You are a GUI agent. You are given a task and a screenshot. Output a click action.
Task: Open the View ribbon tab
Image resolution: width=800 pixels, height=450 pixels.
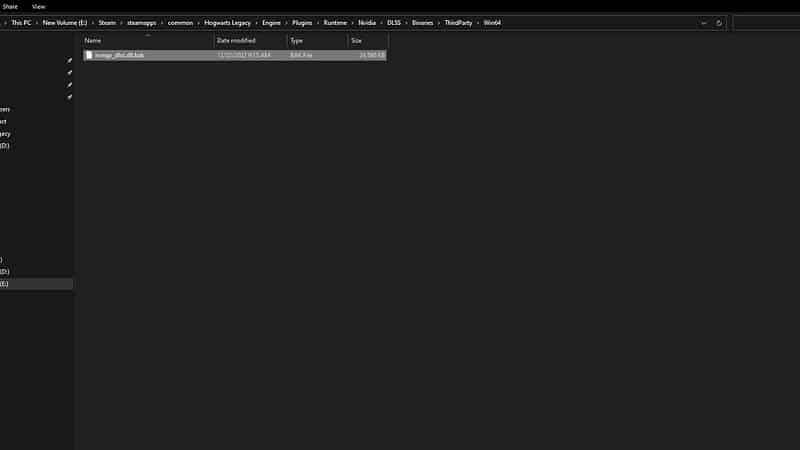point(38,6)
